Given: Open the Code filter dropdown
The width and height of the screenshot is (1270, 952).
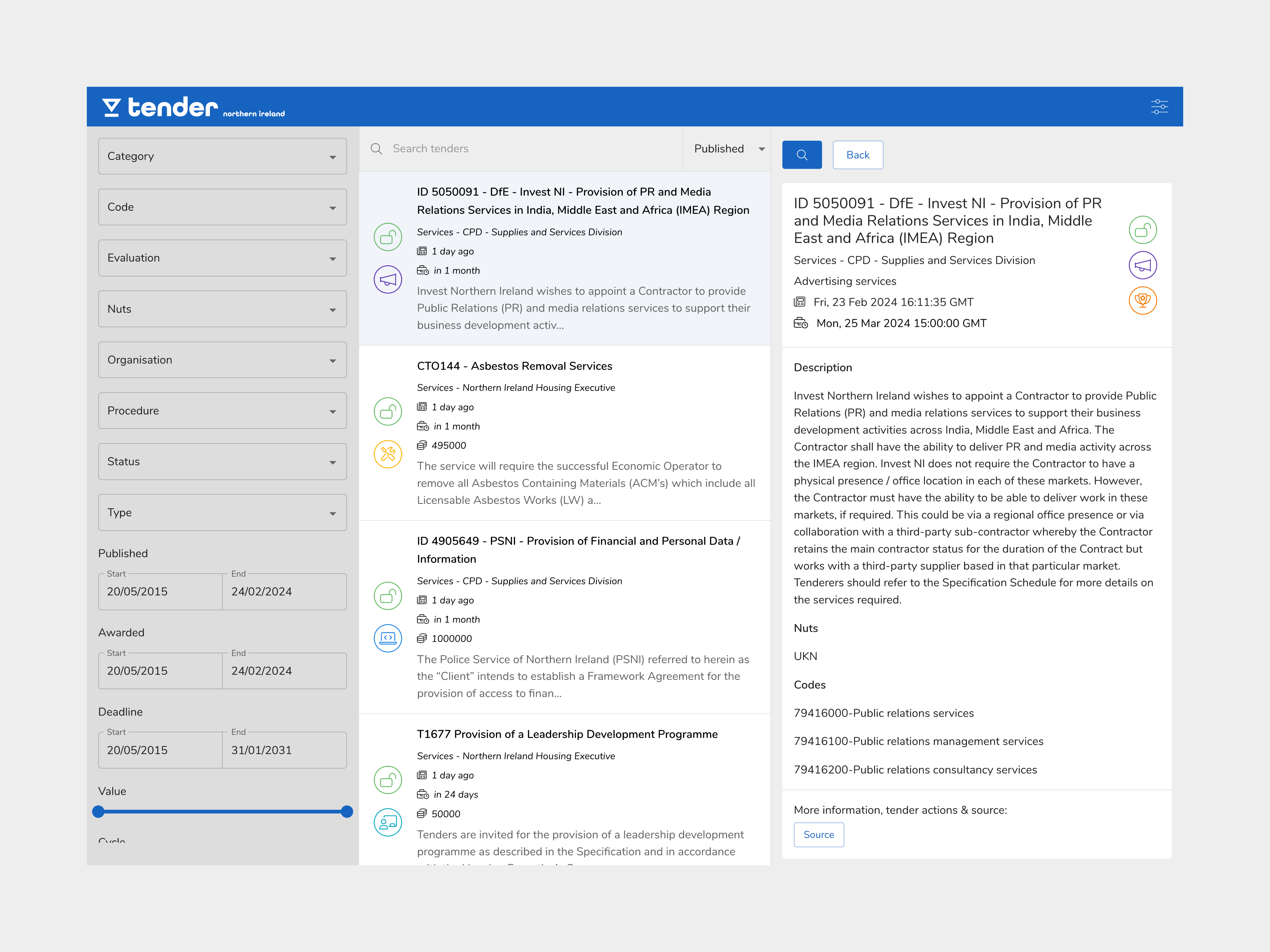Looking at the screenshot, I should 222,207.
